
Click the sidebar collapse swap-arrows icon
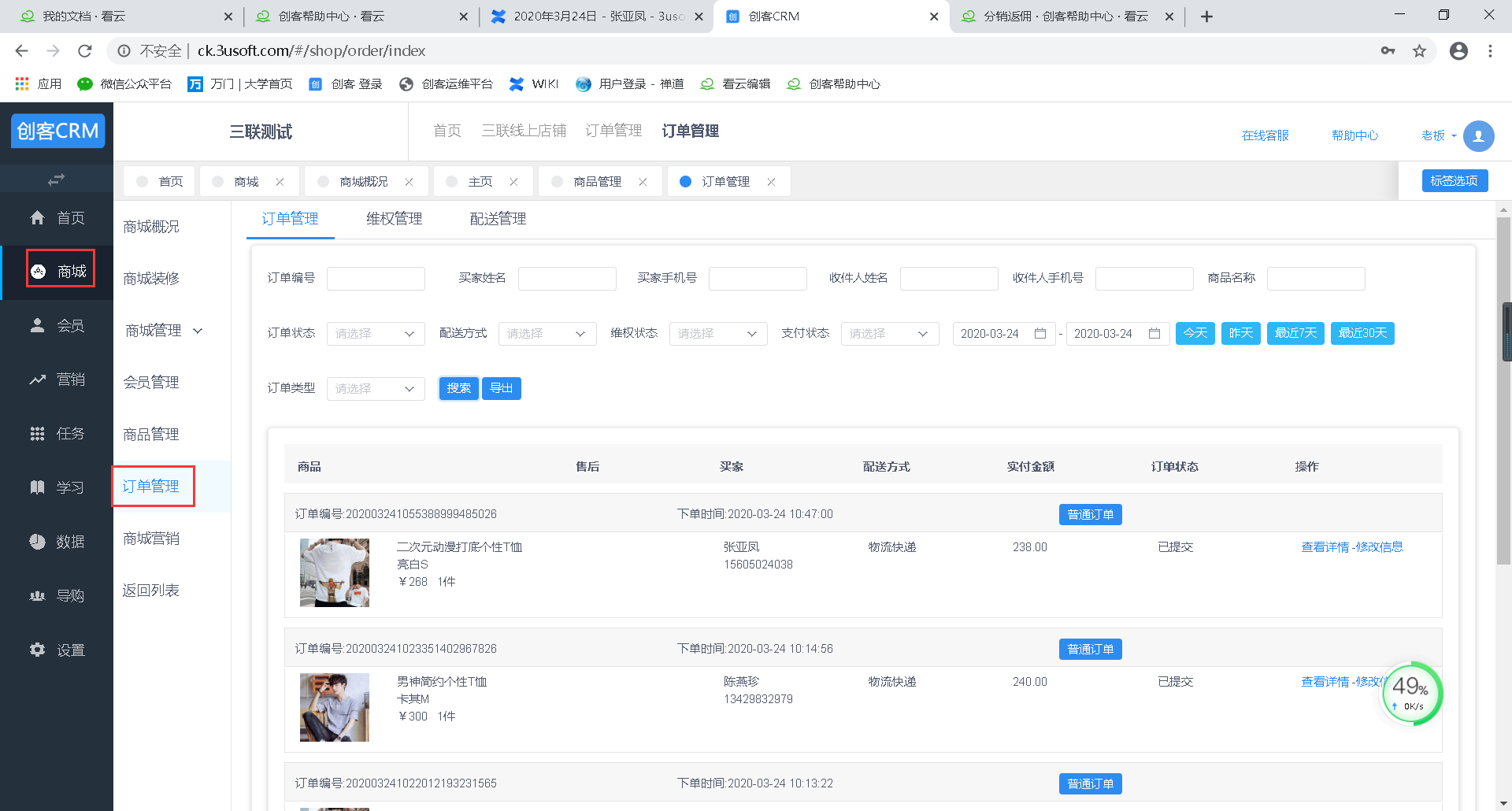point(56,180)
